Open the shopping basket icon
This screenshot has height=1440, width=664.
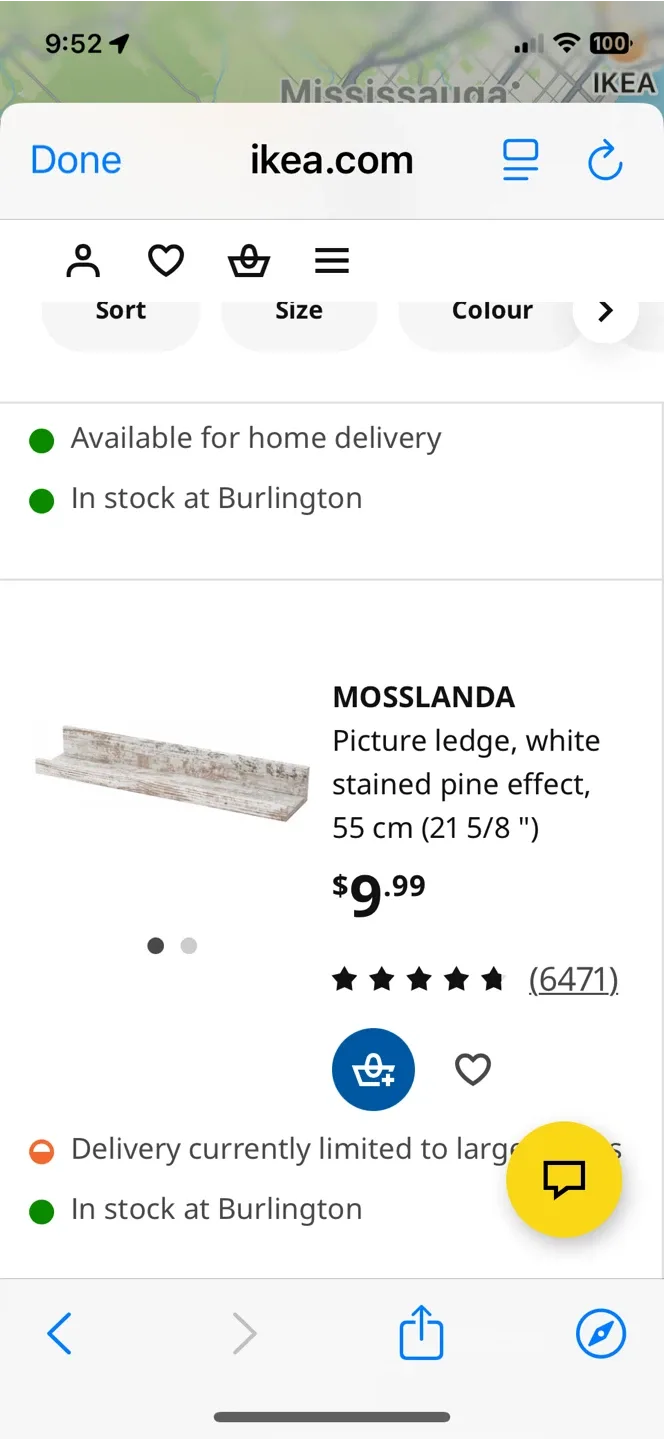coord(248,260)
